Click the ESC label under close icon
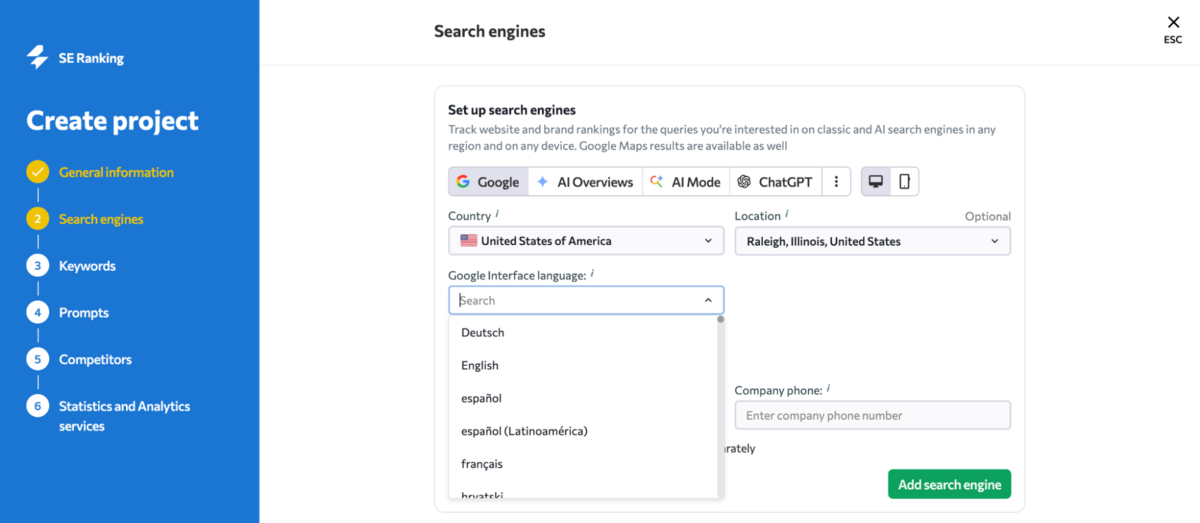This screenshot has width=1200, height=523. (1173, 40)
